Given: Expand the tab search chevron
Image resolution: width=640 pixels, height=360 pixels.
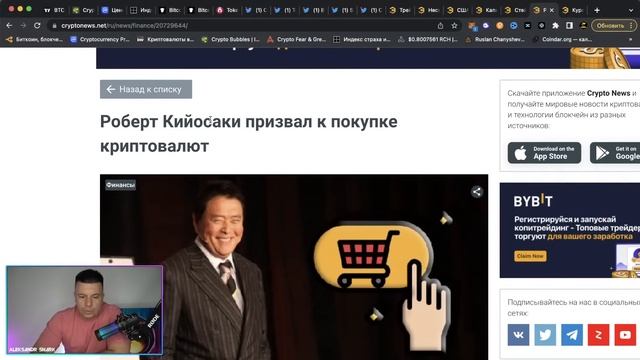Looking at the screenshot, I should pos(631,10).
